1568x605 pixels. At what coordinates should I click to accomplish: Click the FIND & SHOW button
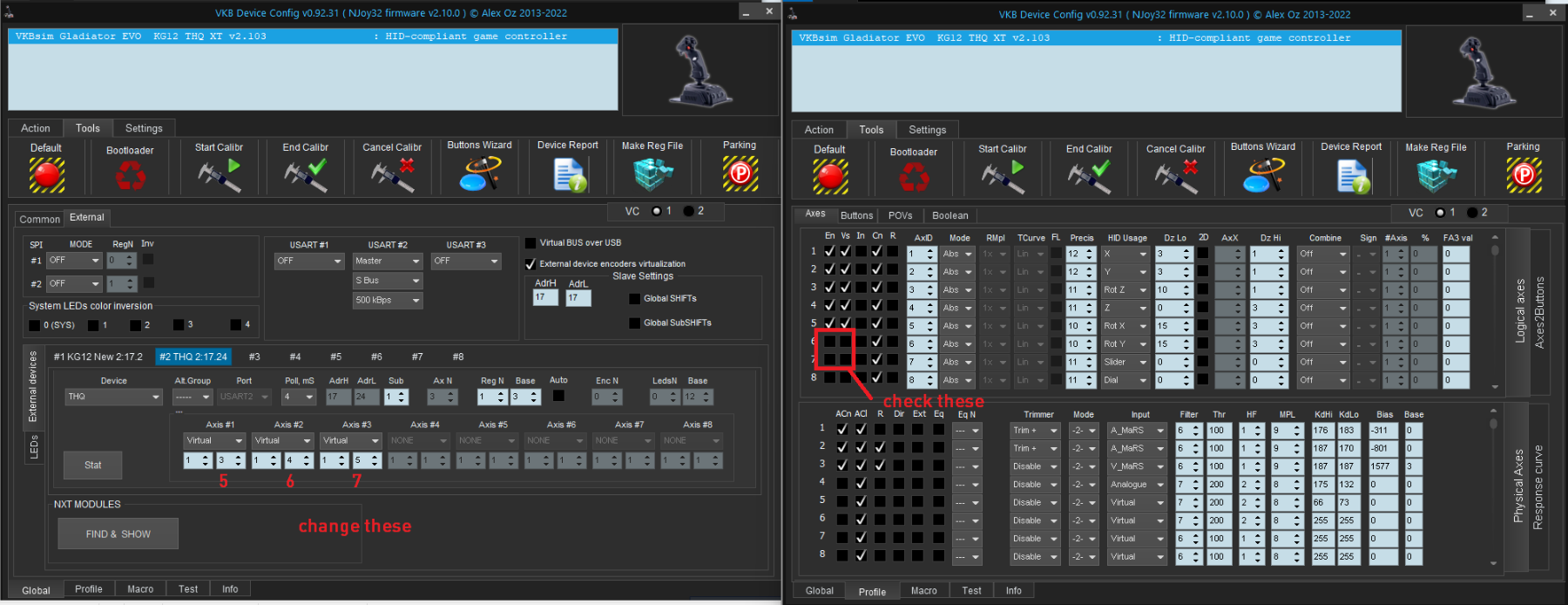118,534
